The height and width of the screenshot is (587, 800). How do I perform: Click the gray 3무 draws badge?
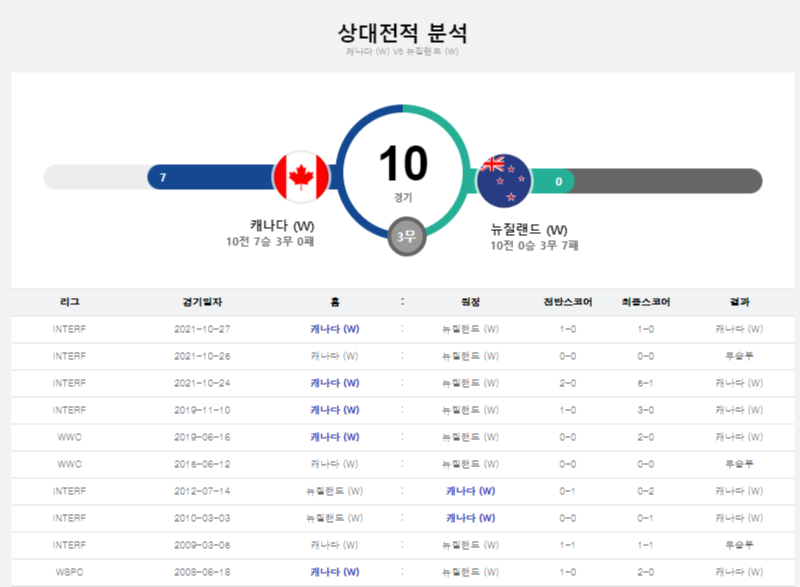(407, 237)
